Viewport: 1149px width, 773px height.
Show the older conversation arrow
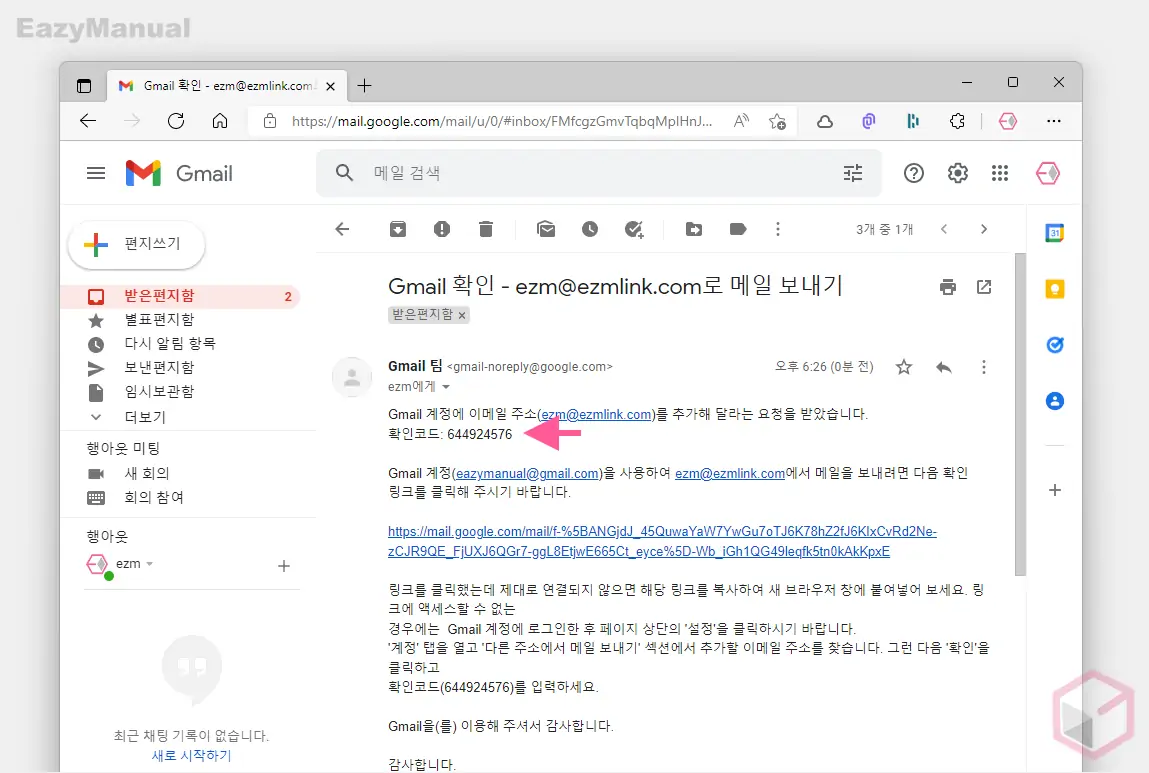[x=984, y=229]
